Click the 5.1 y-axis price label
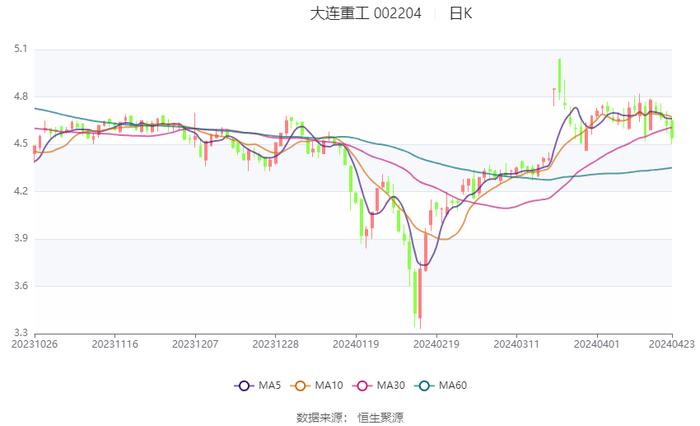Screen dimensions: 700x426 click(20, 49)
